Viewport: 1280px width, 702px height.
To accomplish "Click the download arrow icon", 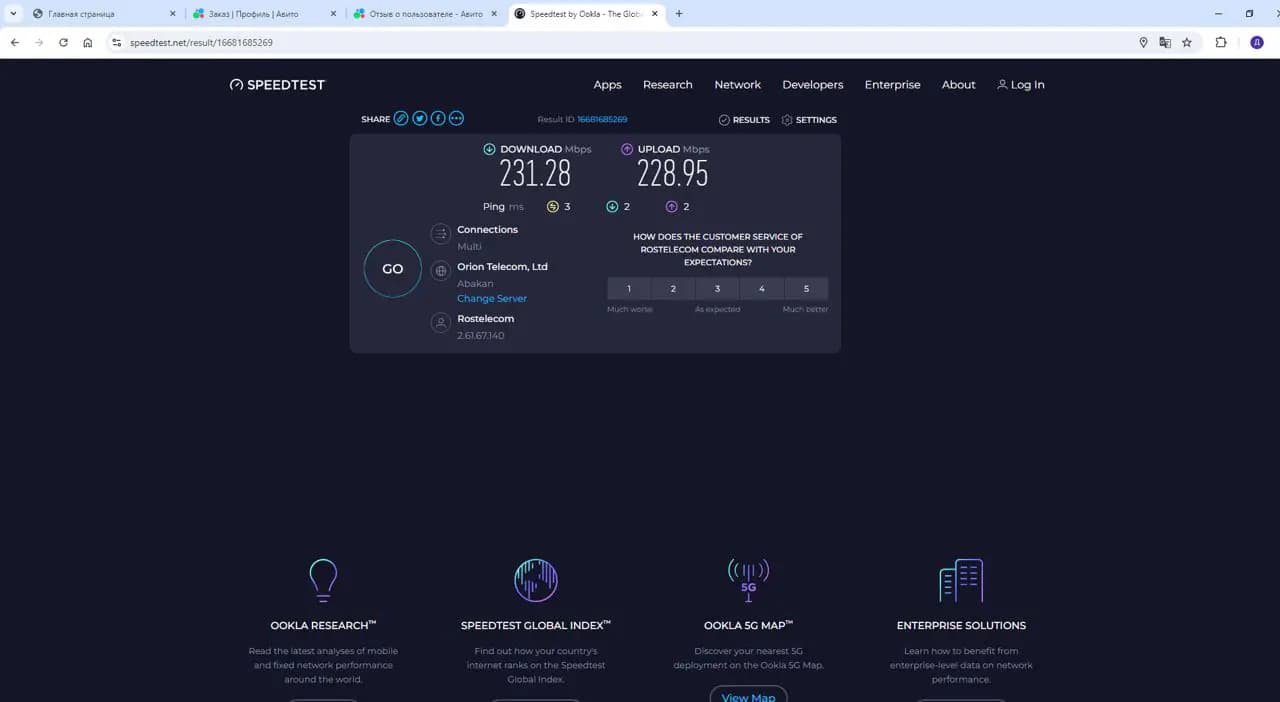I will [x=489, y=149].
